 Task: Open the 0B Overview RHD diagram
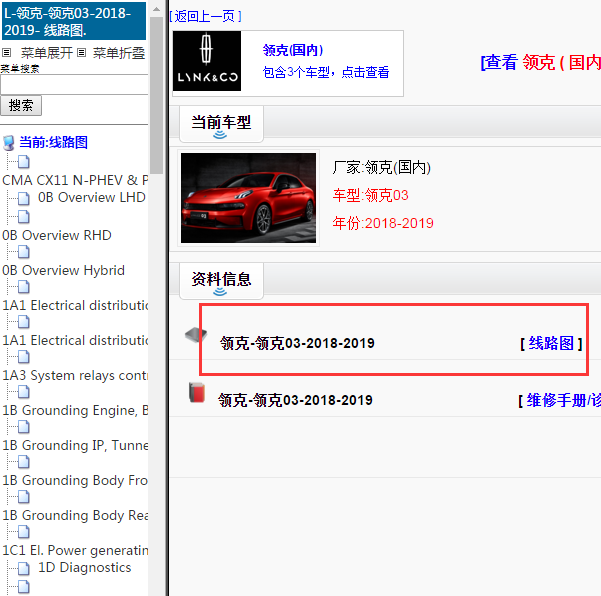click(57, 235)
